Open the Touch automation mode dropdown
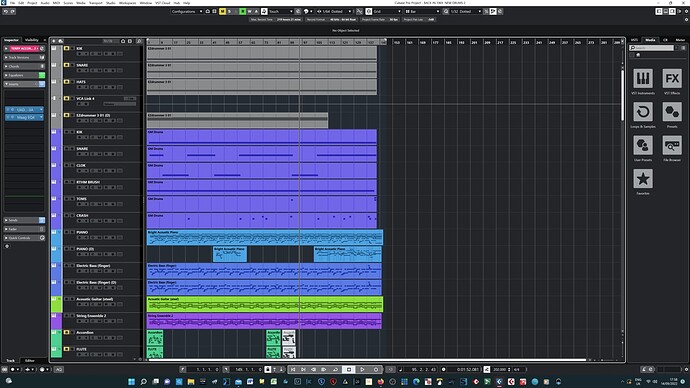 280,11
